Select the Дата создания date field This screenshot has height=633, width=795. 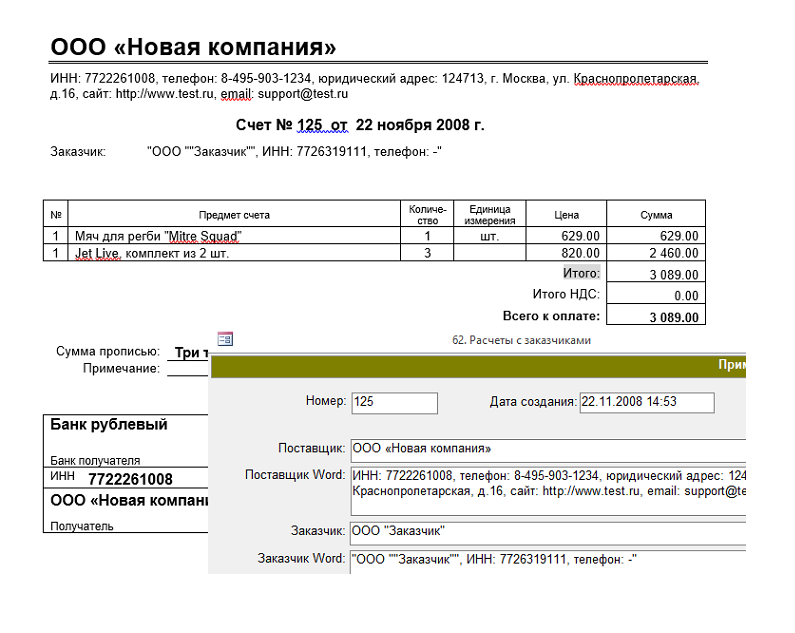click(x=646, y=402)
